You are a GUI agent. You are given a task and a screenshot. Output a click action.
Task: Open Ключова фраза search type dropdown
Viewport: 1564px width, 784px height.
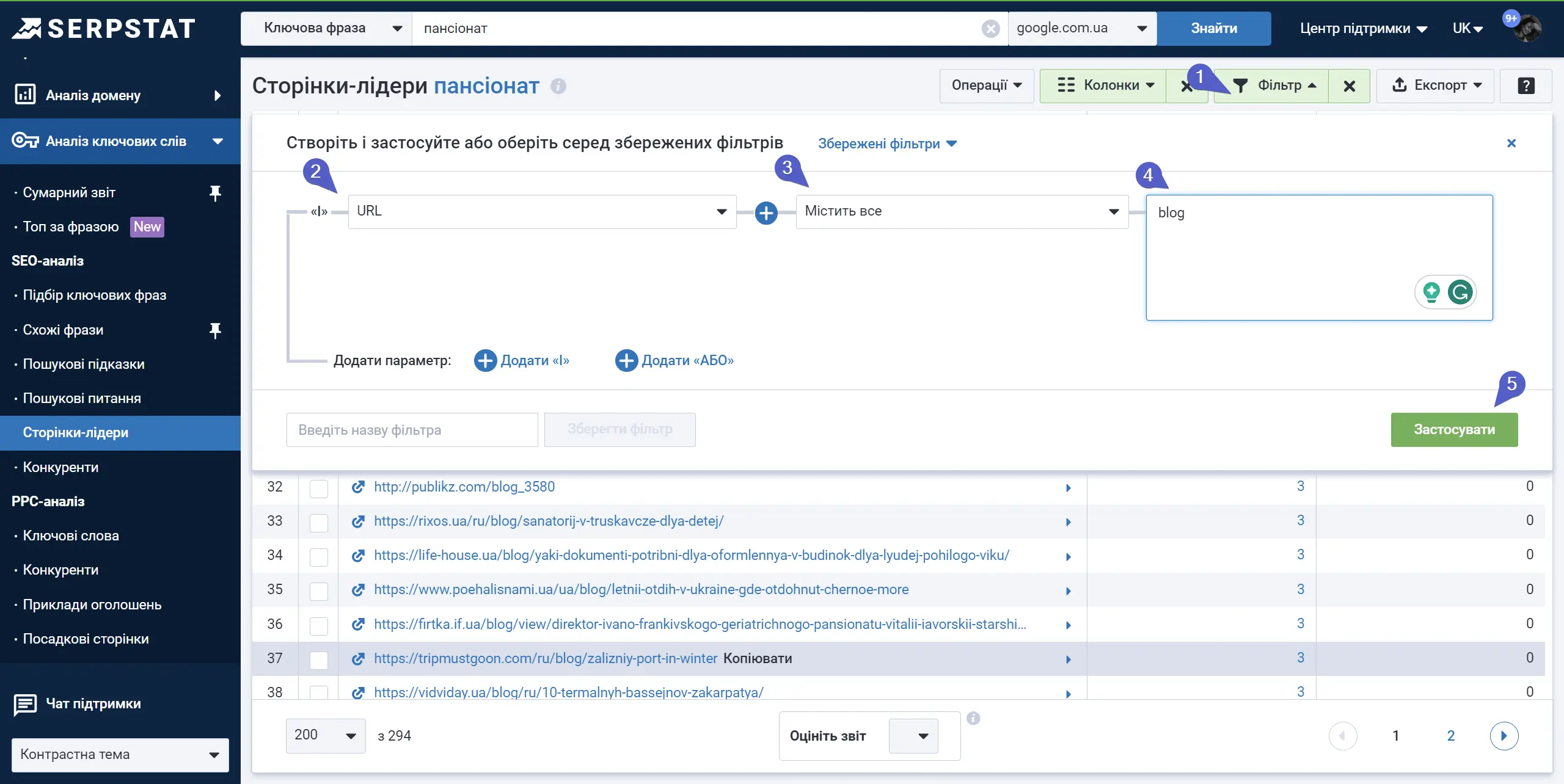(x=327, y=29)
